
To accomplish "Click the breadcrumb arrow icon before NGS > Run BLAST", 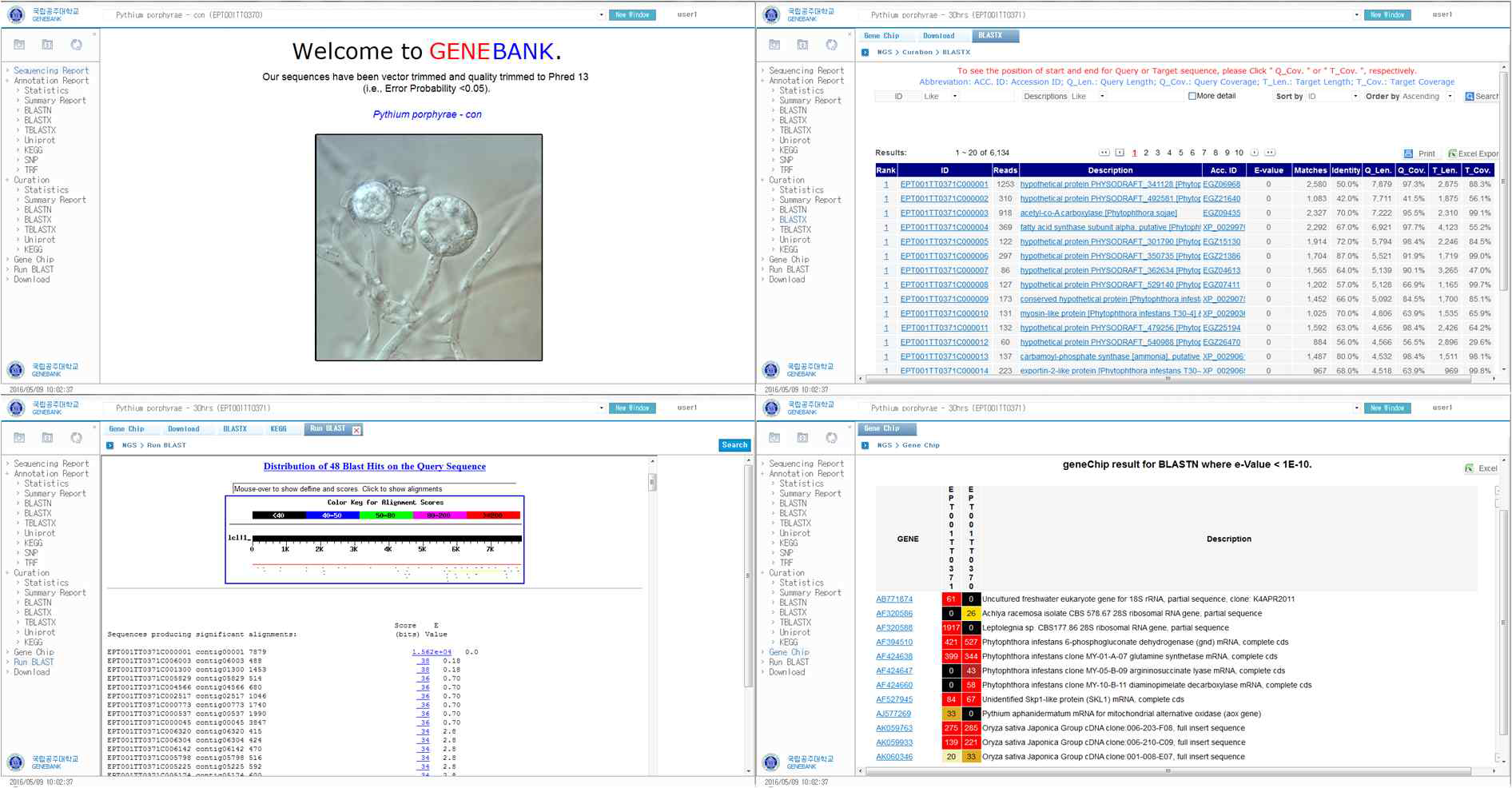I will [x=109, y=446].
